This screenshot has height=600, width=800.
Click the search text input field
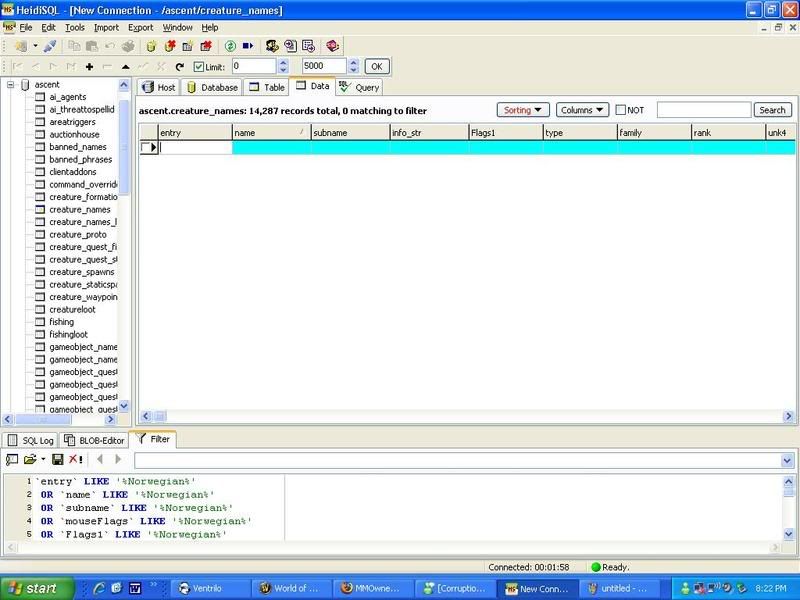click(704, 110)
